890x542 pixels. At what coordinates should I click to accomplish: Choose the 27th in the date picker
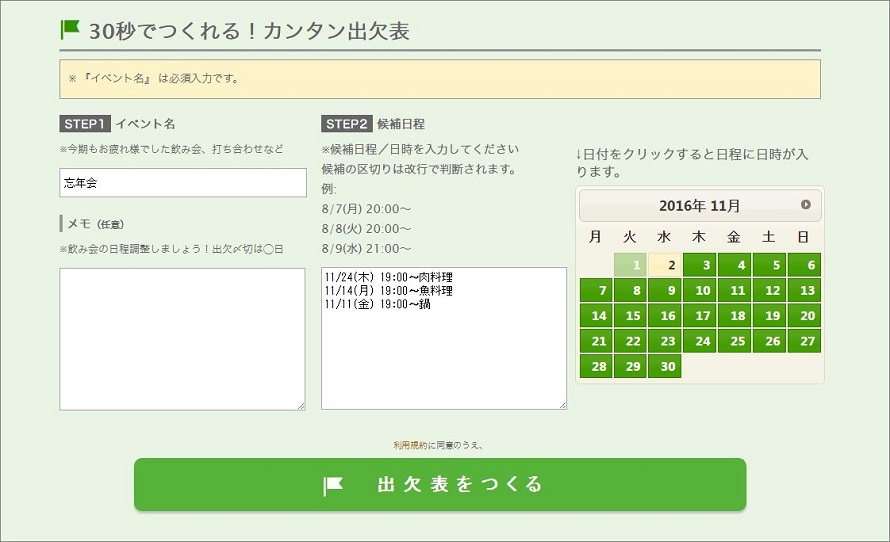(804, 341)
